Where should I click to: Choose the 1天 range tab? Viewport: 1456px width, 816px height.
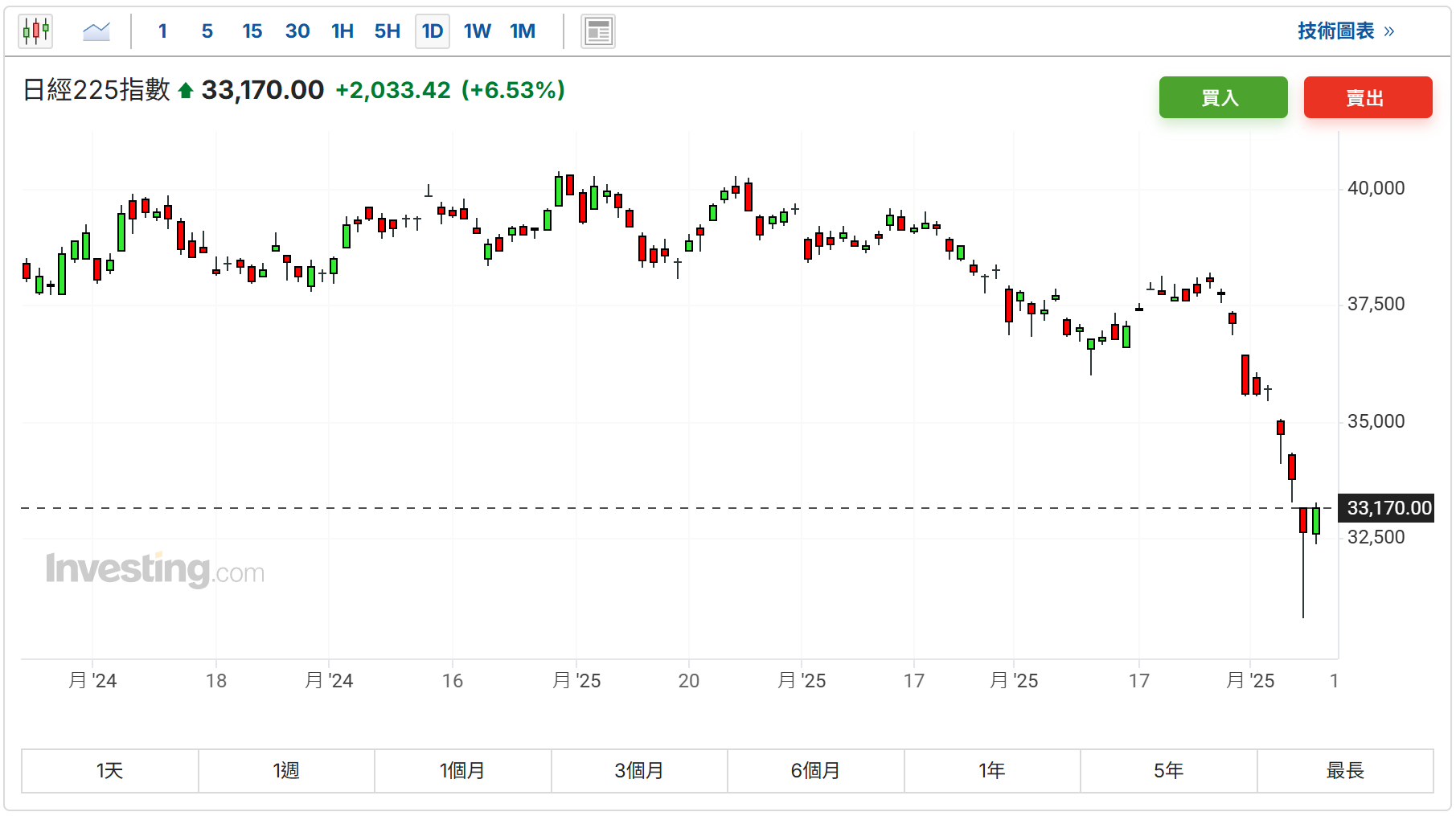click(110, 771)
